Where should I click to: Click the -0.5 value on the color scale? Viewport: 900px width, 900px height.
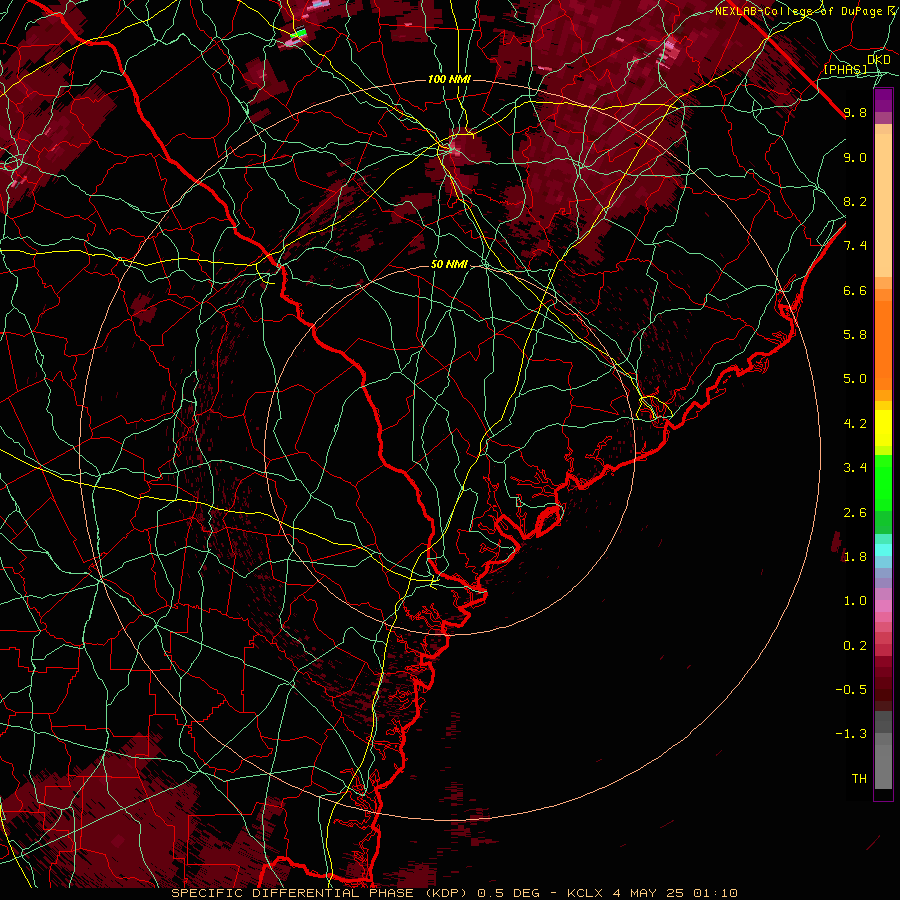[x=851, y=690]
